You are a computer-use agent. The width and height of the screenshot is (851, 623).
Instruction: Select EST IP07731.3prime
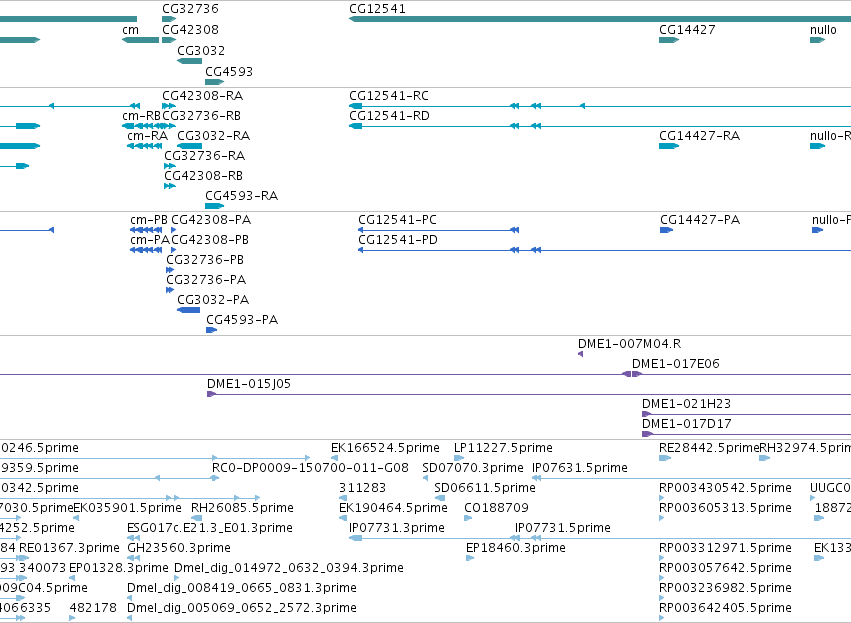pos(396,528)
